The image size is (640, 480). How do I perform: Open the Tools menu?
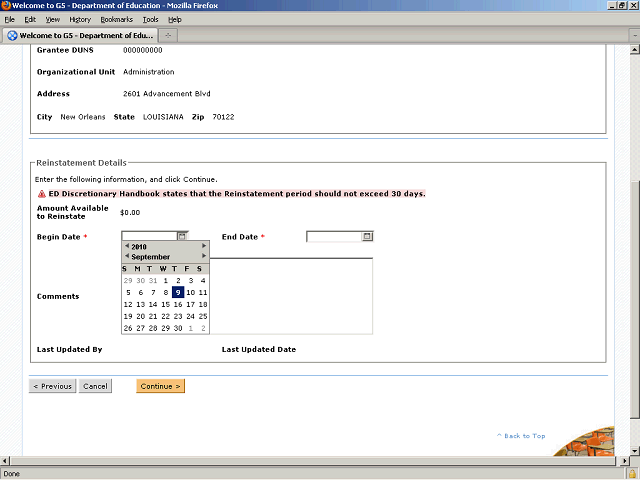click(150, 20)
